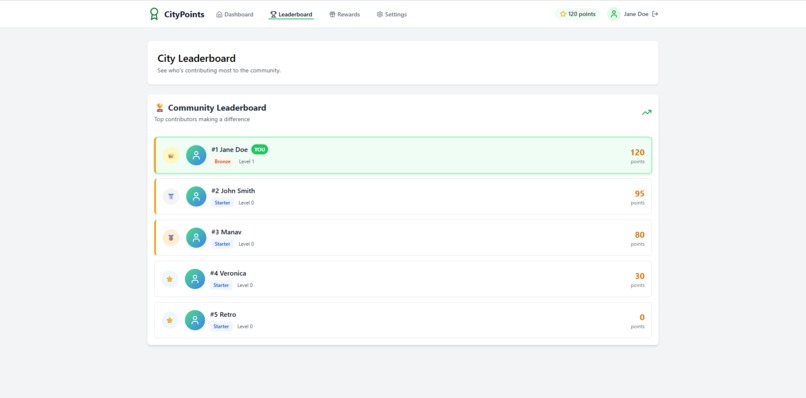Click the '#2 John Smith' name text
The image size is (806, 398).
(x=233, y=191)
